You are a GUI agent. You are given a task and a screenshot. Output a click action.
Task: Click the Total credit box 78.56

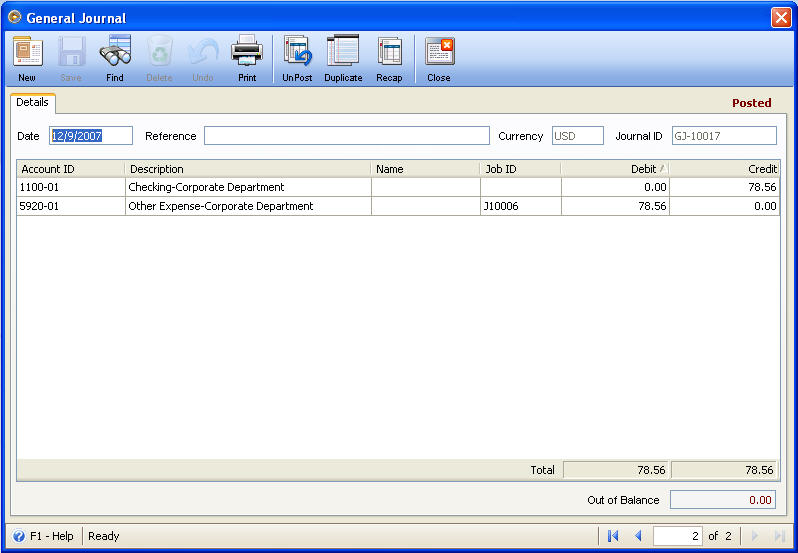point(724,470)
